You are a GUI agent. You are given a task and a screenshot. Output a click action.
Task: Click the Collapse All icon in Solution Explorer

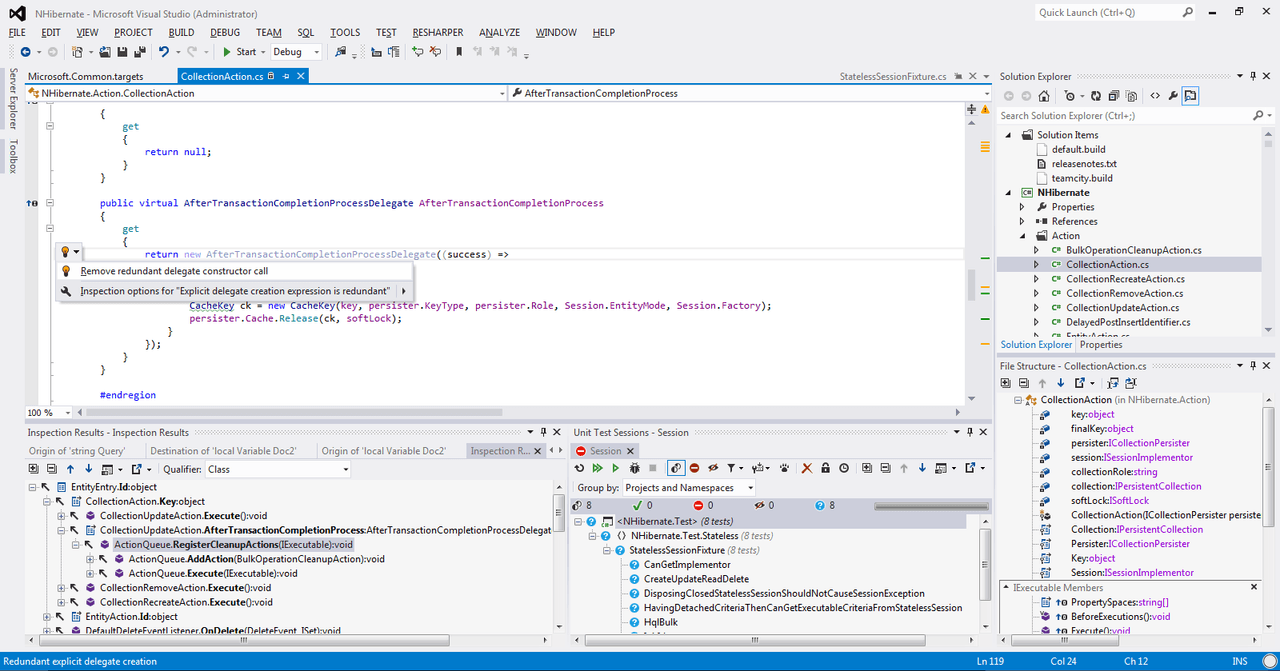[x=1114, y=96]
